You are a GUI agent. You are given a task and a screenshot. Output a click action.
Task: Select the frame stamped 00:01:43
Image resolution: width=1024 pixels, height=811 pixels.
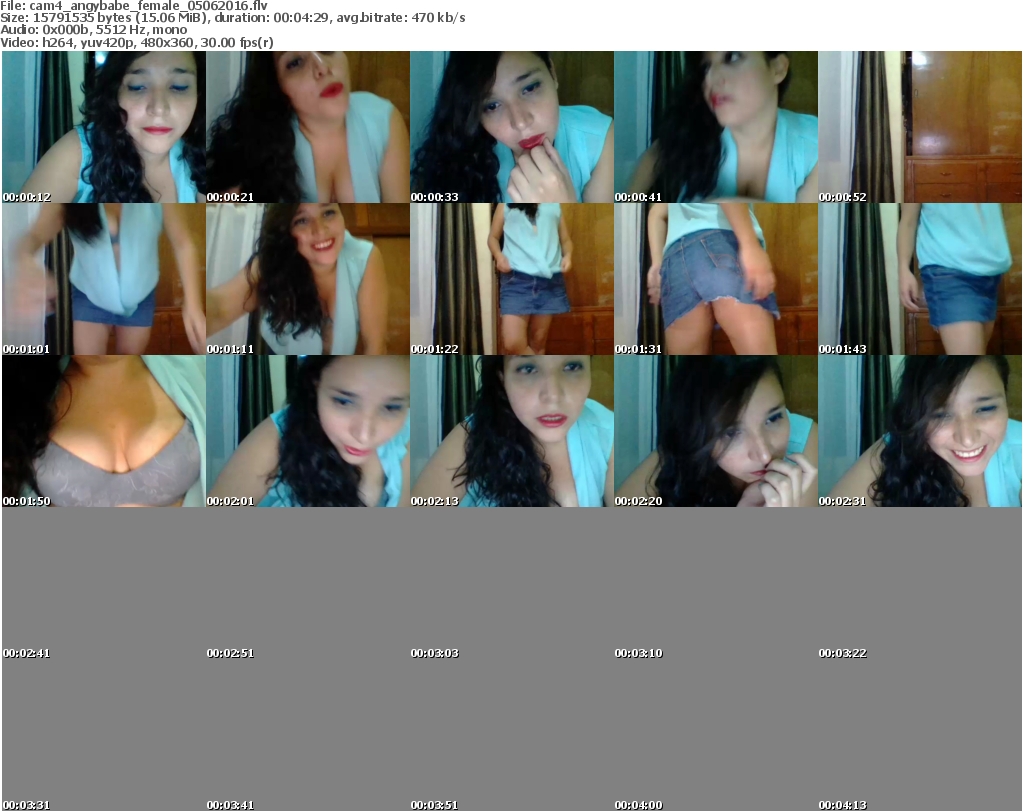[920, 279]
